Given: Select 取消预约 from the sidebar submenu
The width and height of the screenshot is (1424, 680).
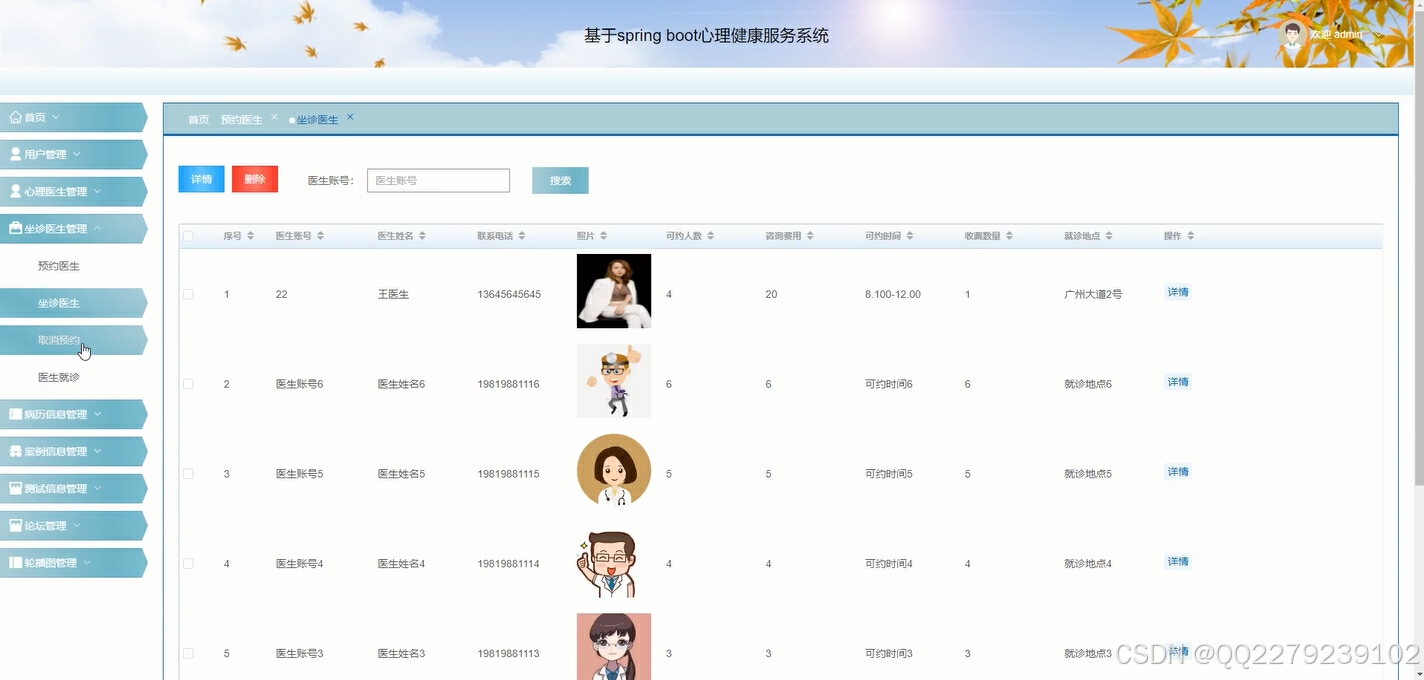Looking at the screenshot, I should pos(60,339).
